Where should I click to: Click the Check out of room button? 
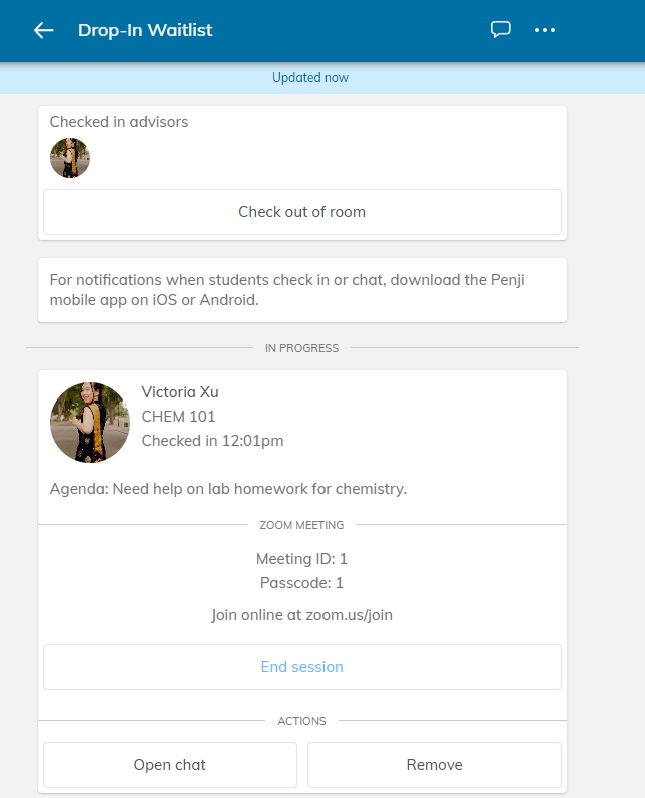click(302, 212)
